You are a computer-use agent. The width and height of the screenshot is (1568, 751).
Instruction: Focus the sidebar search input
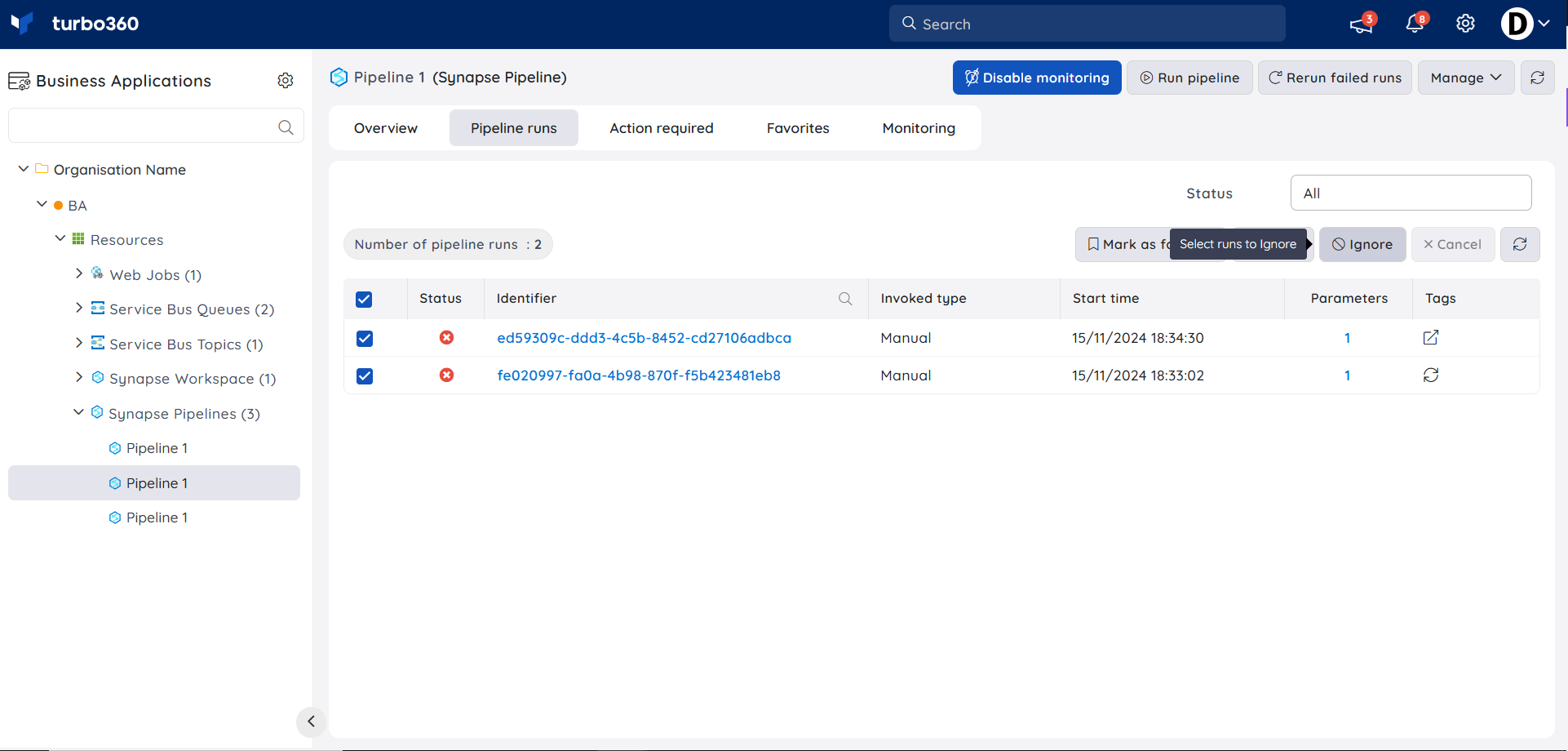156,126
